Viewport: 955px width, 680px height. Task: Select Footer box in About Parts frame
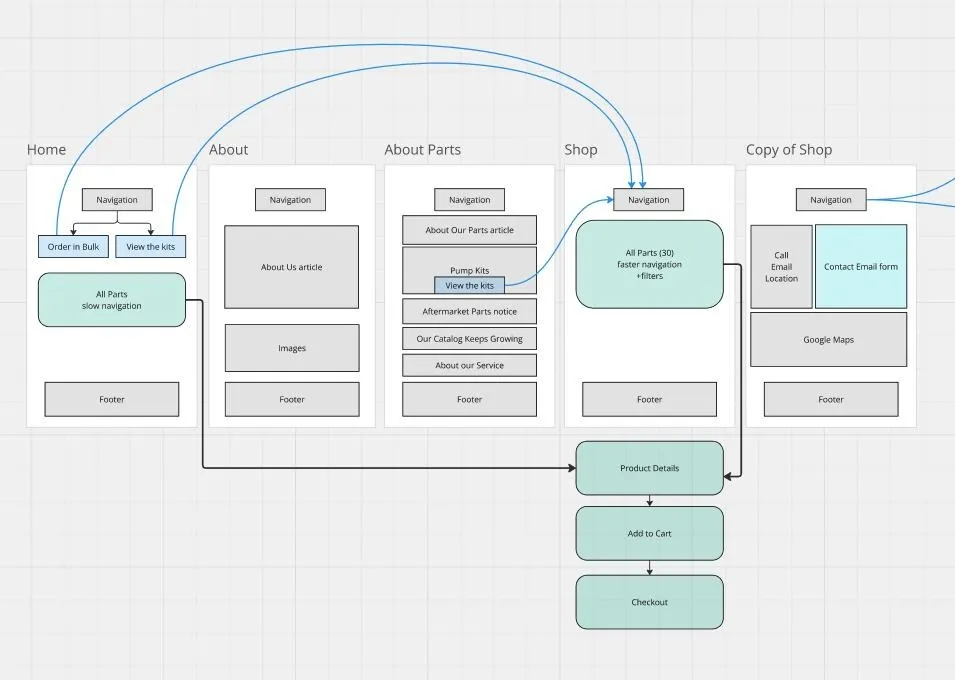click(469, 400)
